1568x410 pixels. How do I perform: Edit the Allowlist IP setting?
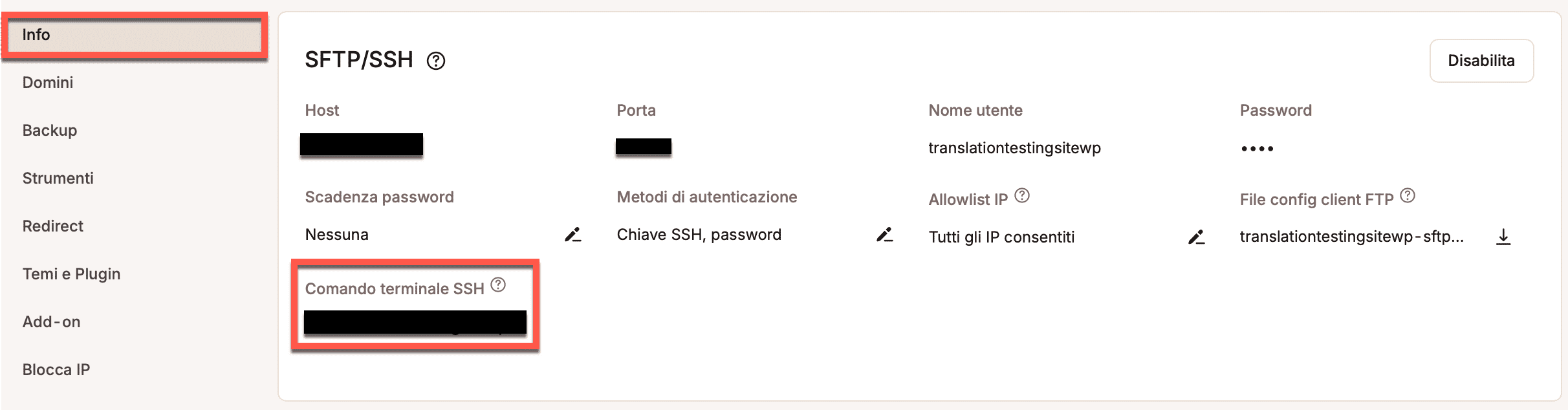point(1197,237)
